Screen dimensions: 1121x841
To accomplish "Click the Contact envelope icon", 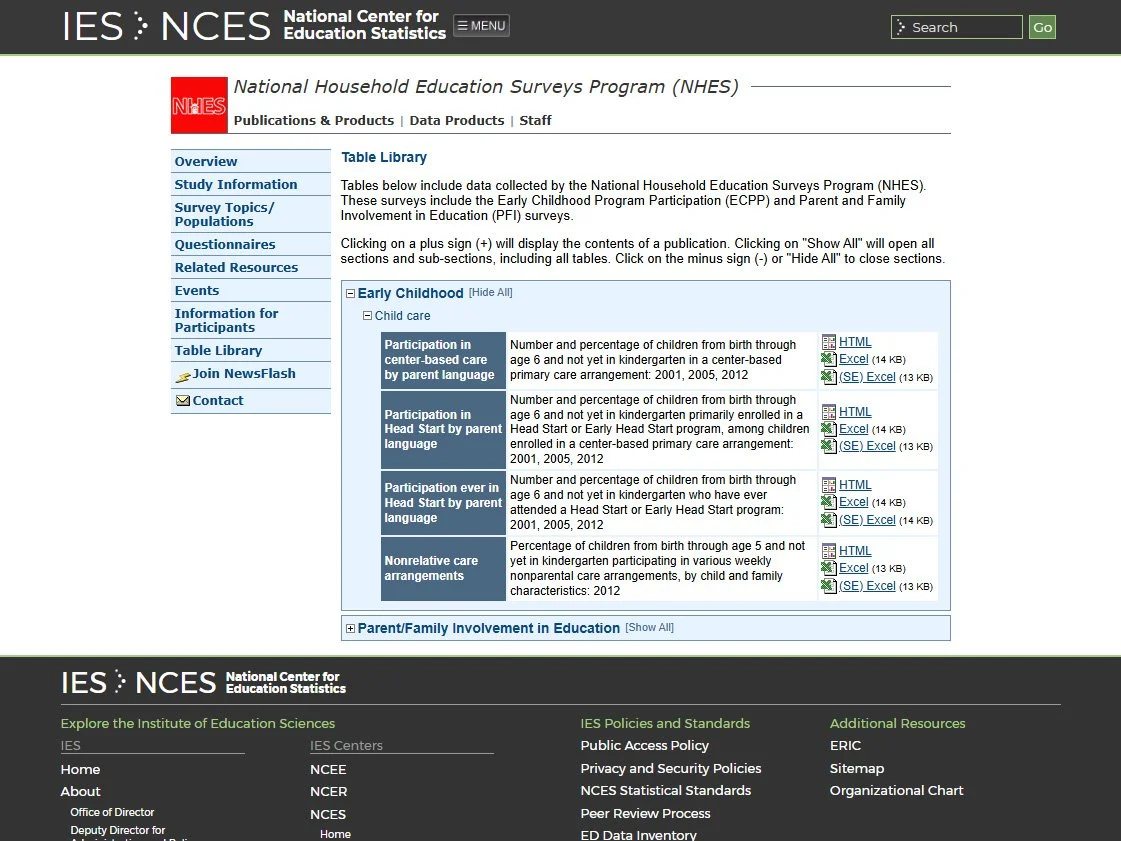I will (183, 400).
